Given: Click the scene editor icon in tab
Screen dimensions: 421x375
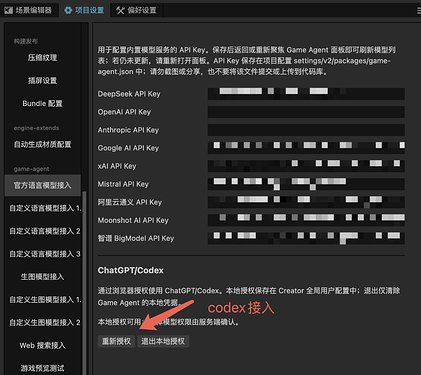Looking at the screenshot, I should coord(9,10).
